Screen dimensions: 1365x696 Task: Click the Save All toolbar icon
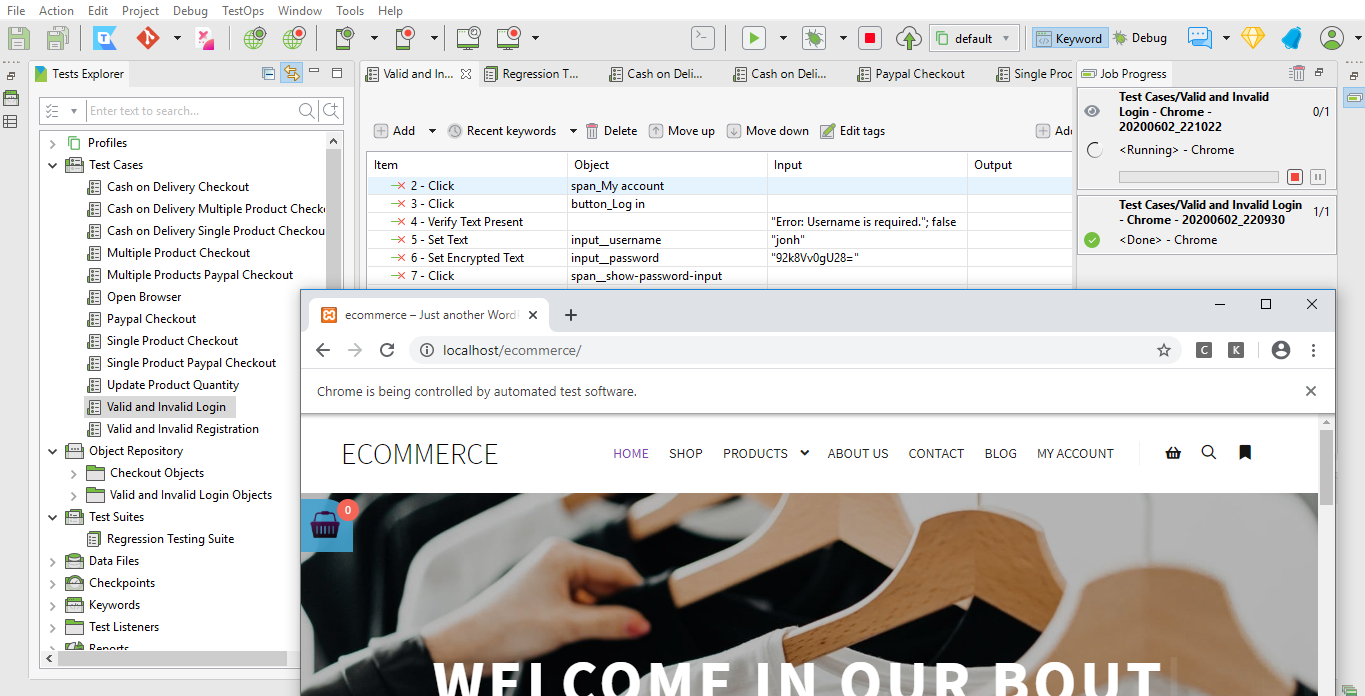57,38
